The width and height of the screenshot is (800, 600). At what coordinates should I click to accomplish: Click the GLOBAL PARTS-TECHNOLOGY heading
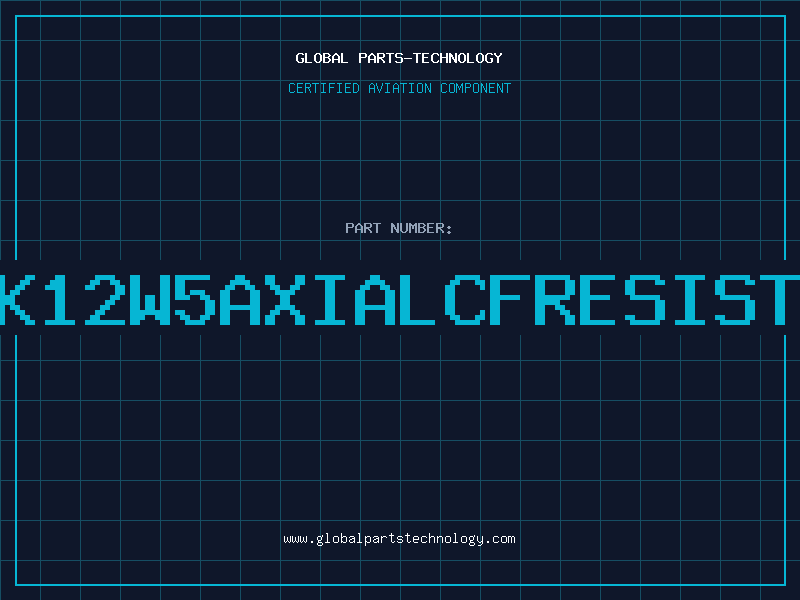[x=399, y=58]
